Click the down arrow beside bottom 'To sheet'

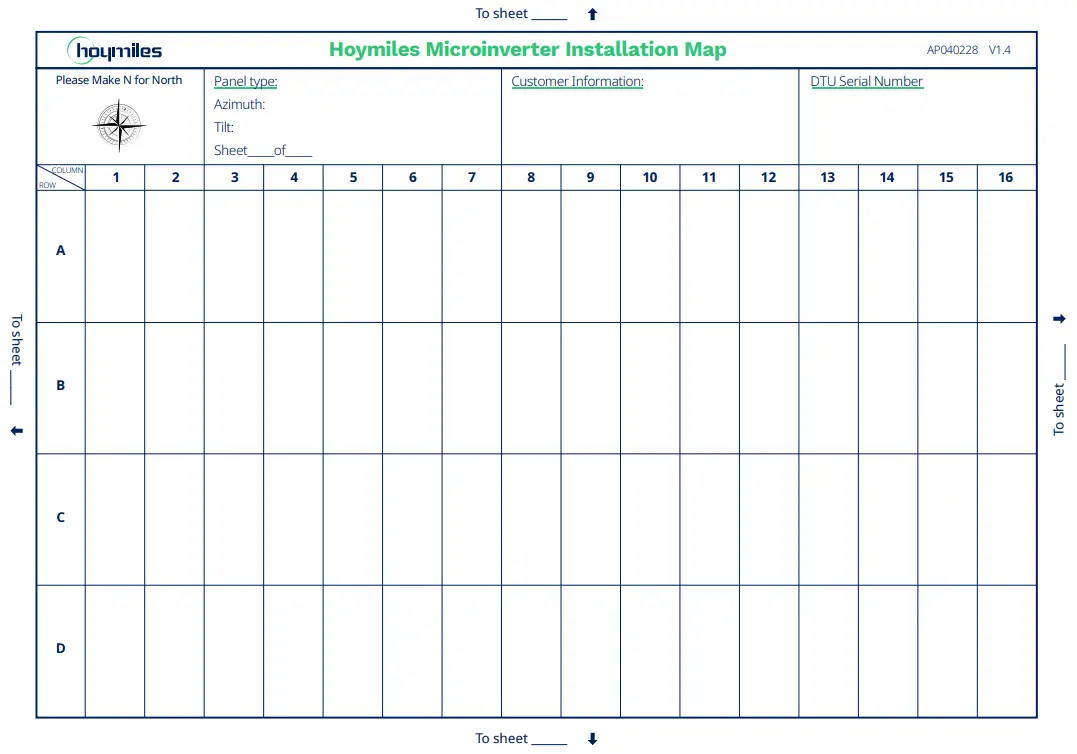tap(593, 739)
